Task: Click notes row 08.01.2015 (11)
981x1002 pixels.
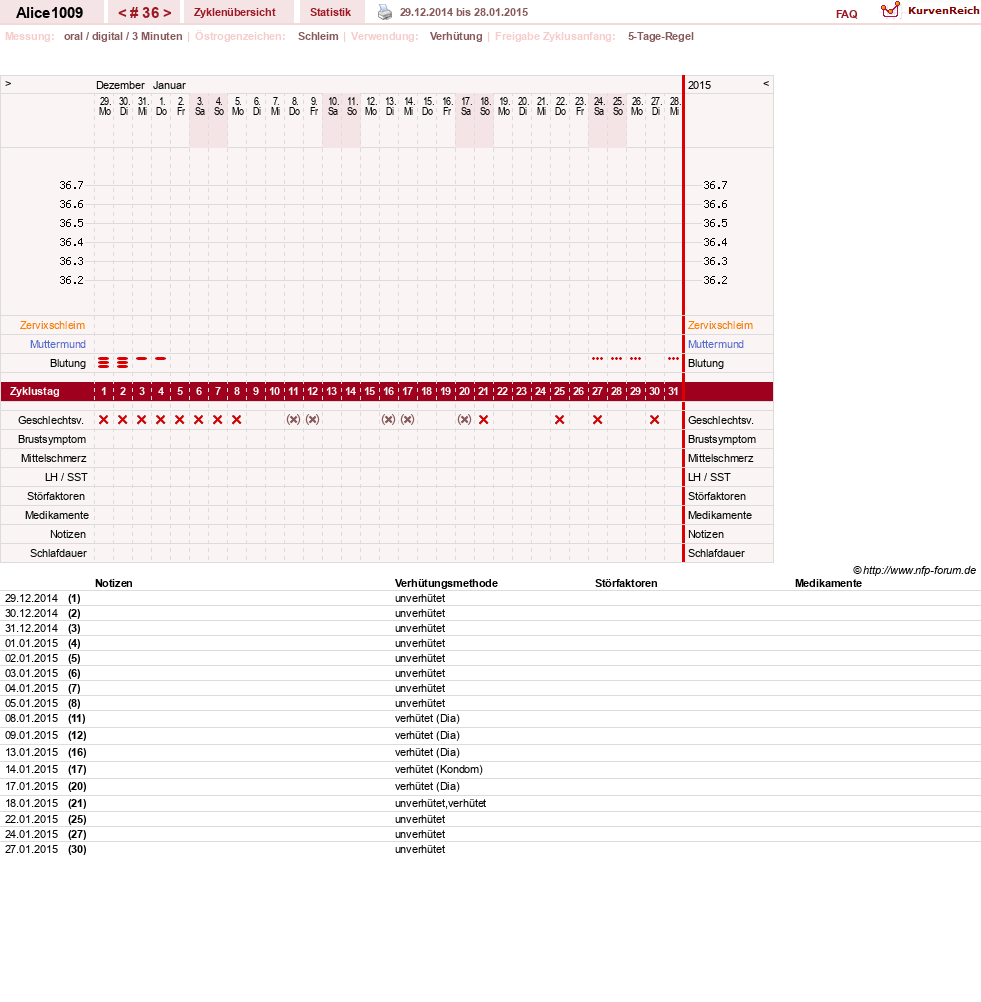Action: tap(490, 718)
